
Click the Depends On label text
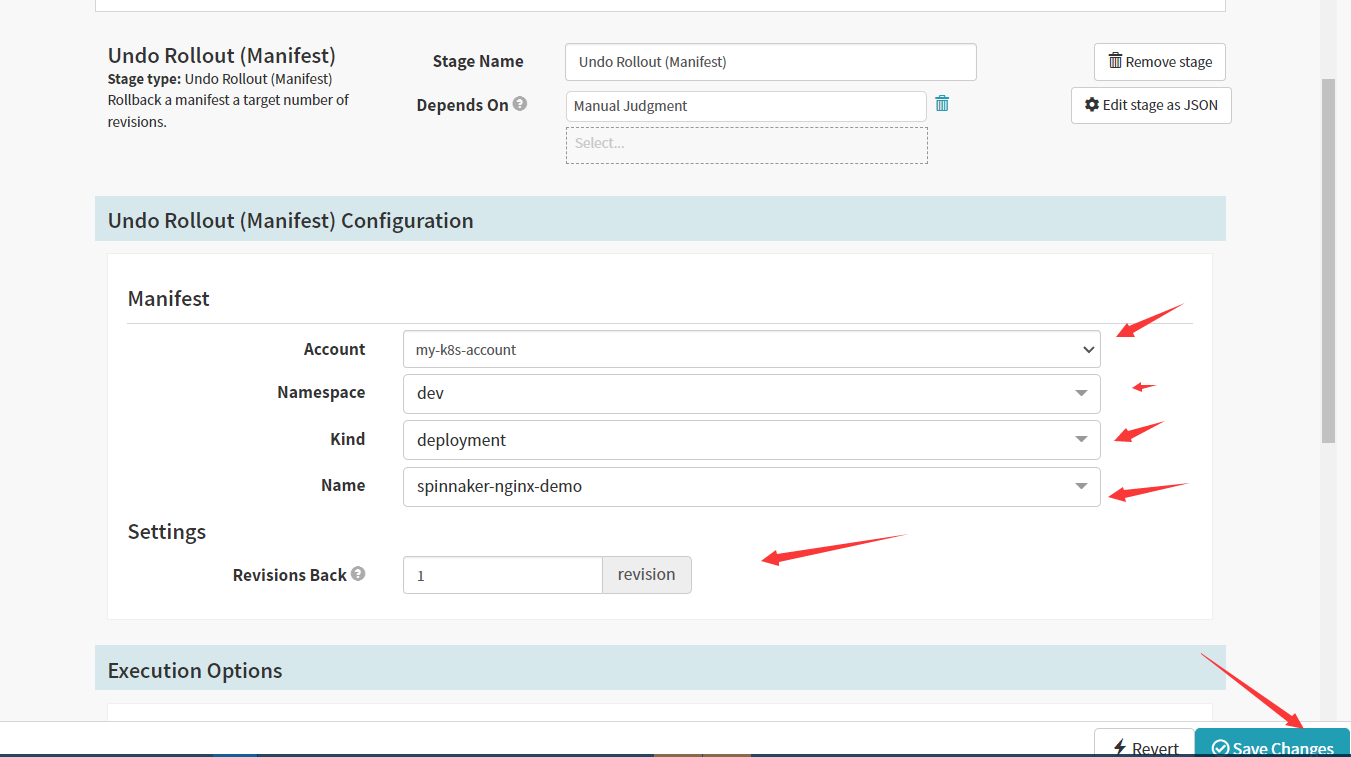point(463,105)
